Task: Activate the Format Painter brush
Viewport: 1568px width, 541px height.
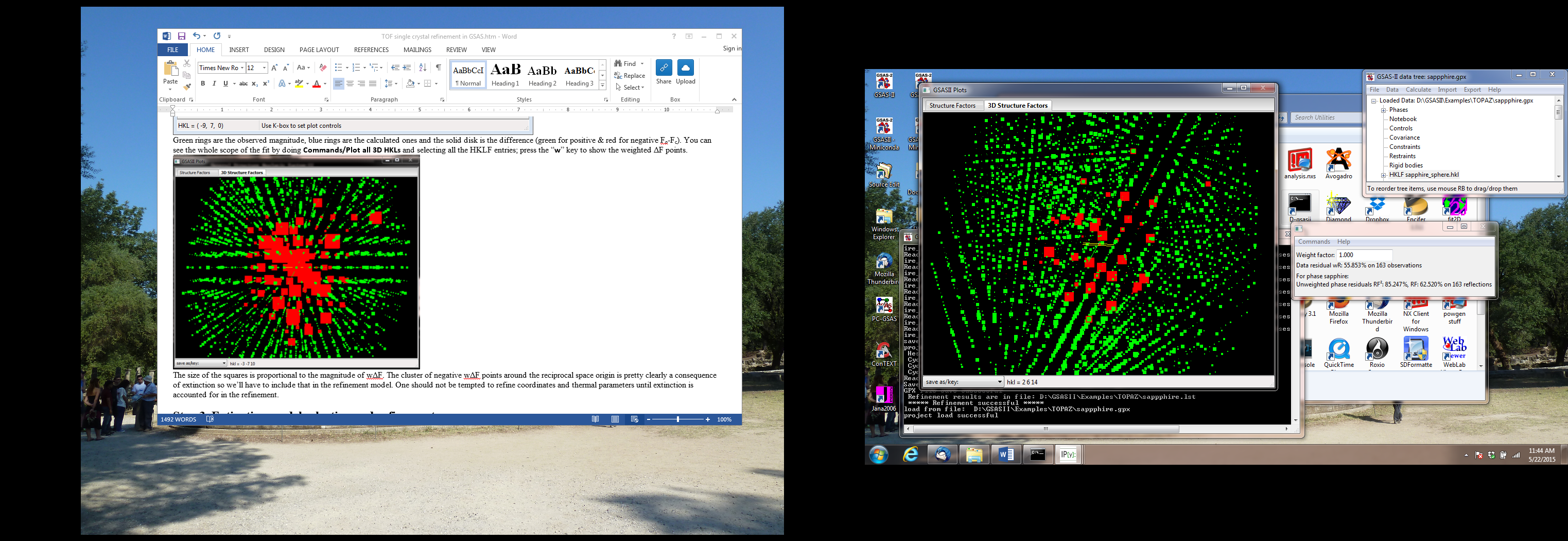Action: coord(187,87)
